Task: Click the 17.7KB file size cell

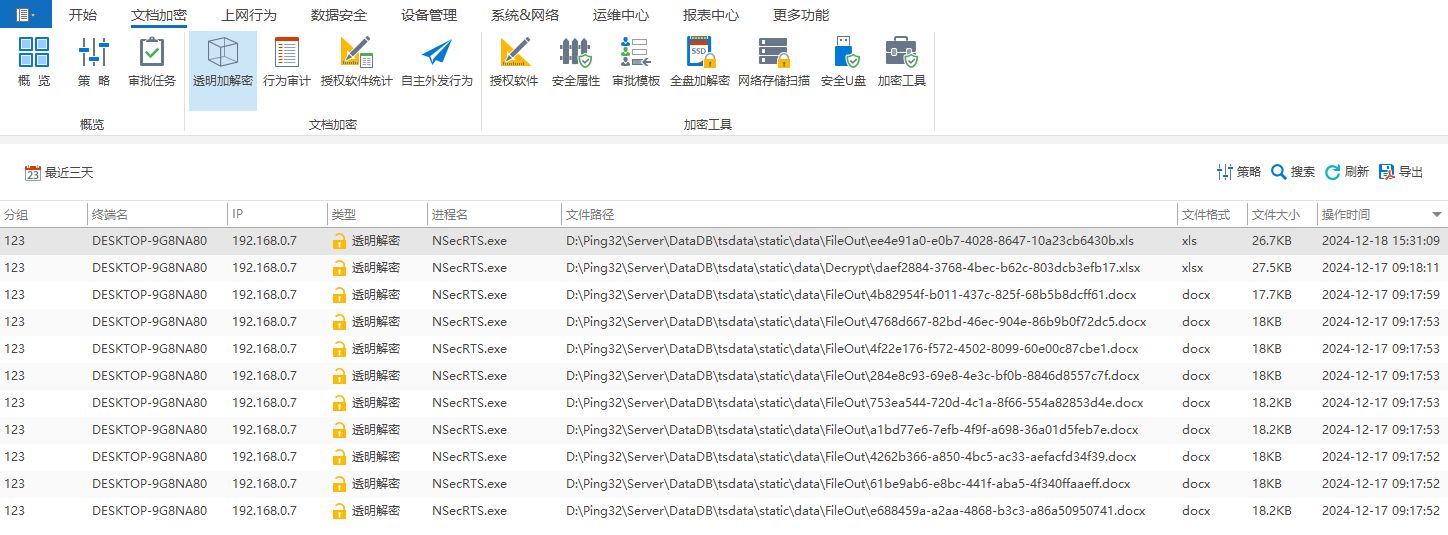Action: (1271, 295)
